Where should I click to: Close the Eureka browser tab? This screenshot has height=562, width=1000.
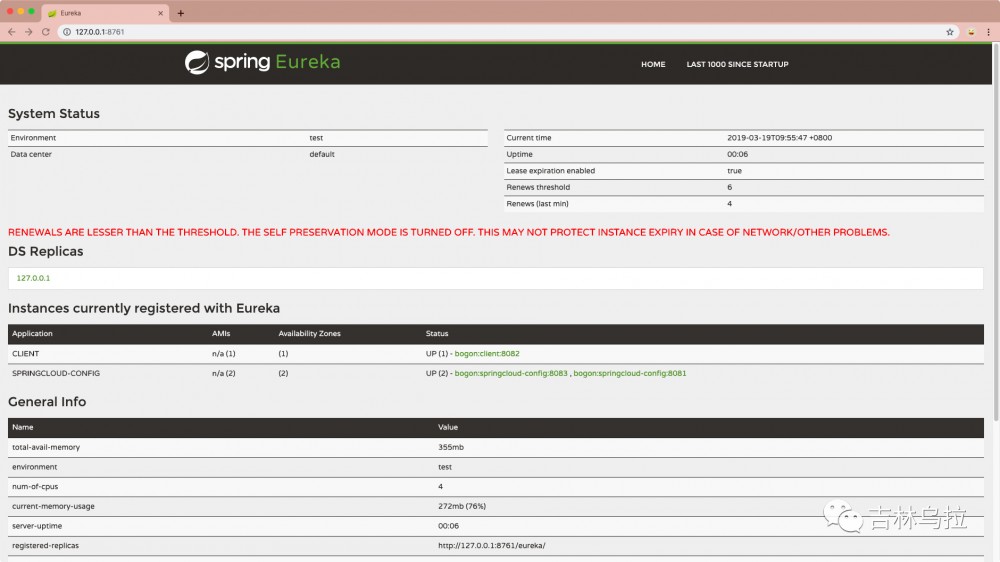160,13
